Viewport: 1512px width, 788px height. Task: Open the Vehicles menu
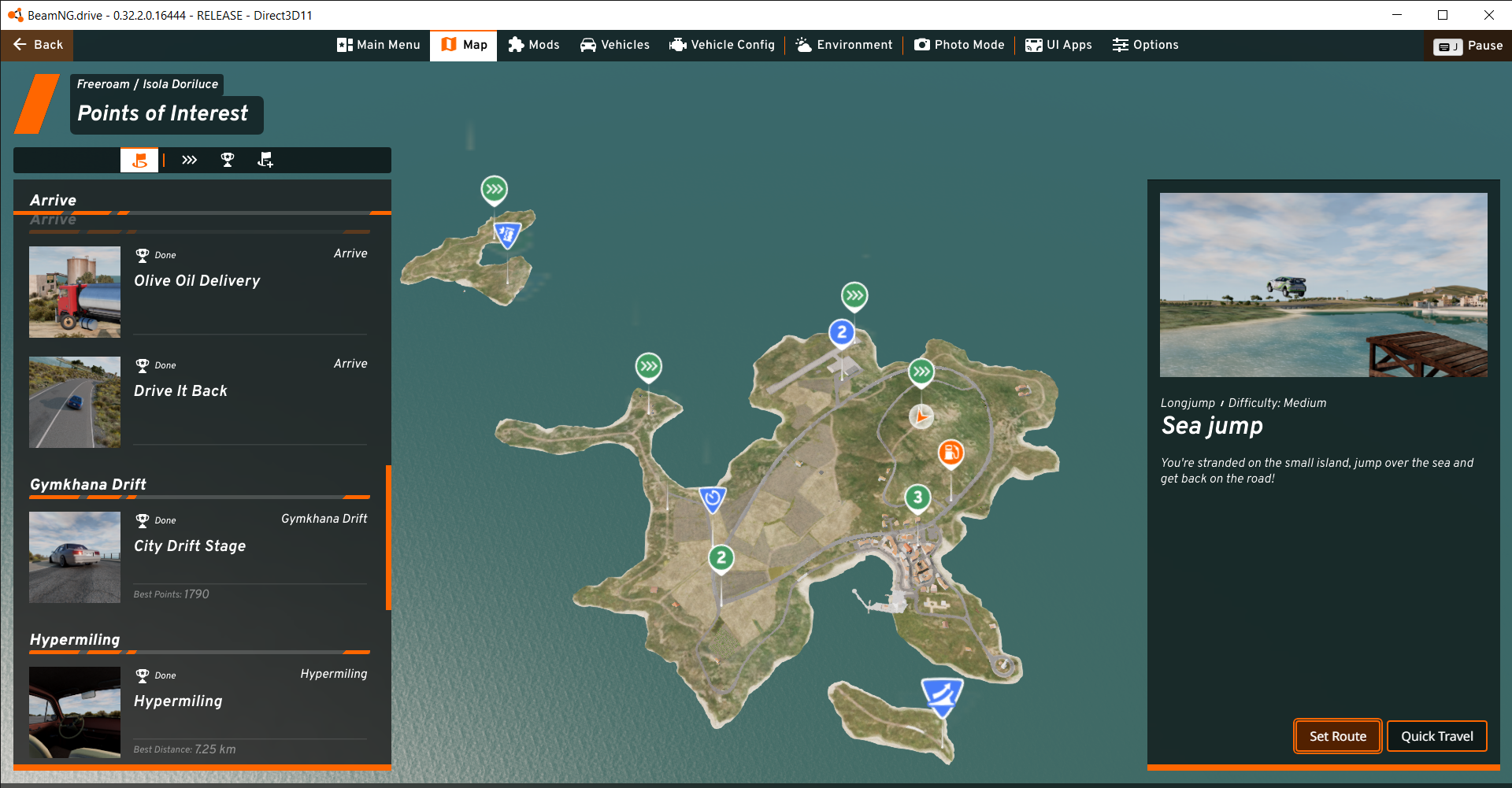tap(615, 45)
